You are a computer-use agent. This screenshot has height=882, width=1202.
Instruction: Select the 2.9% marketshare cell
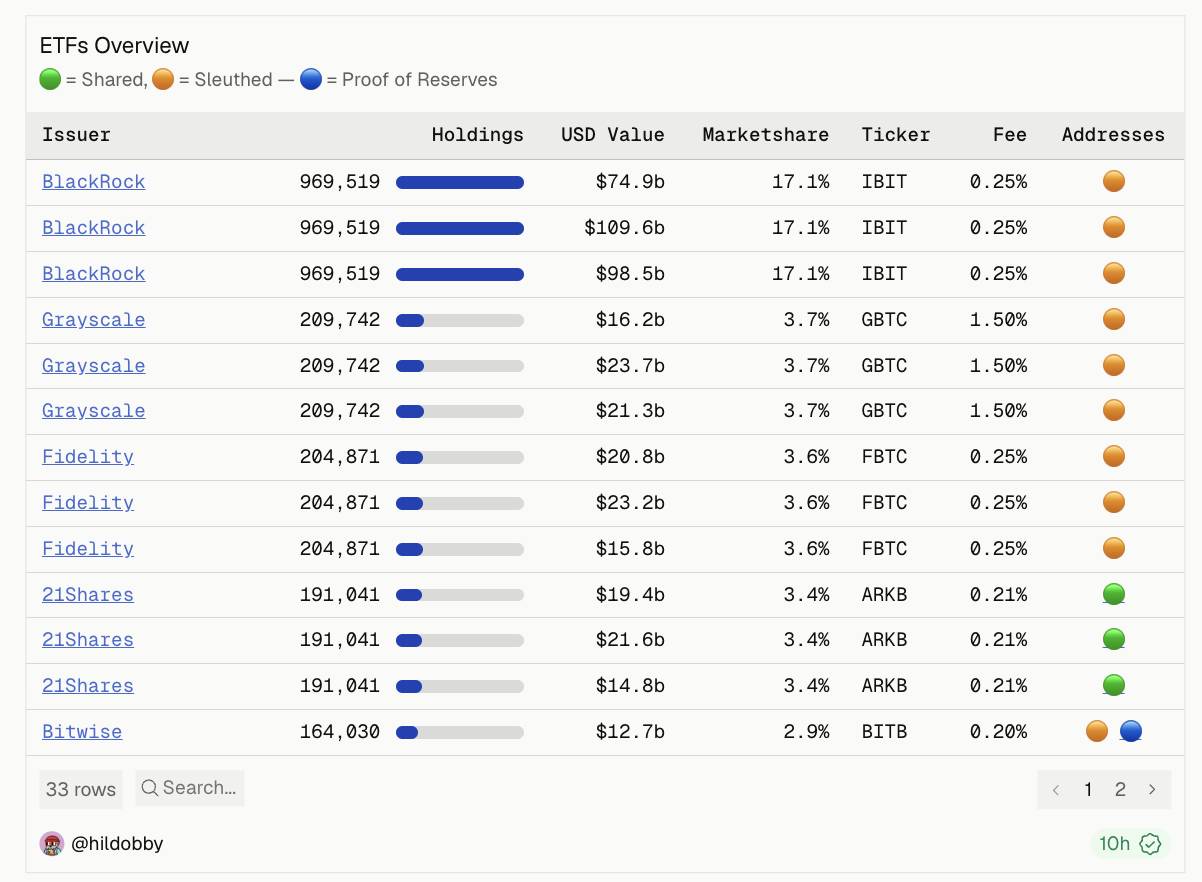(806, 732)
